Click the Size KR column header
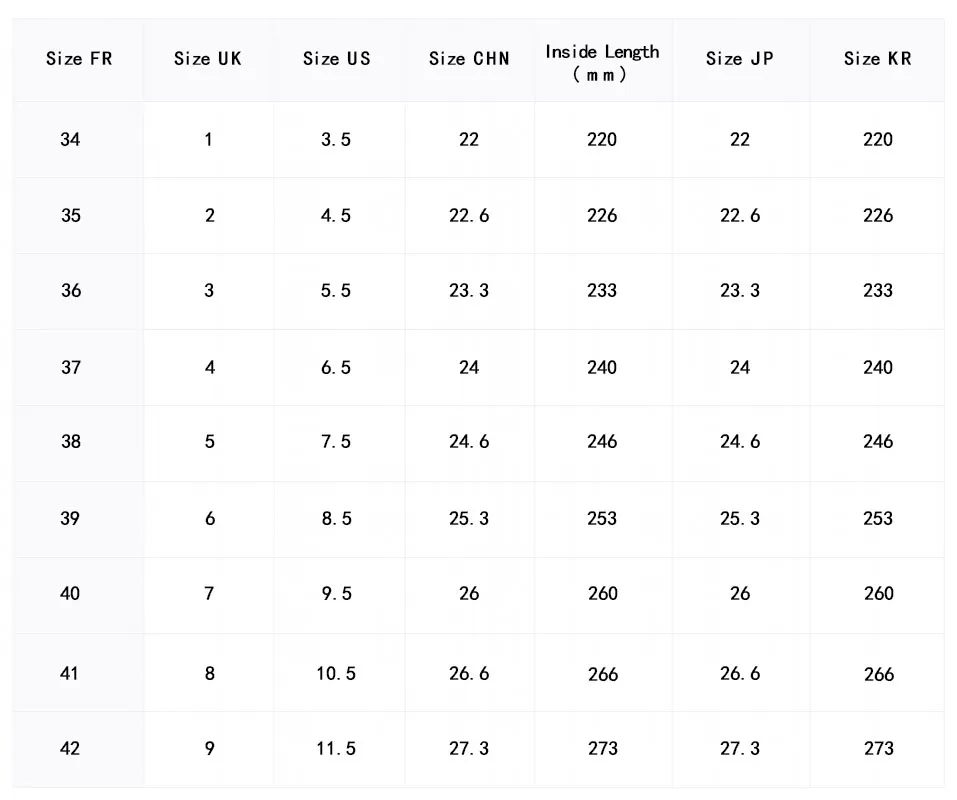 (x=878, y=59)
